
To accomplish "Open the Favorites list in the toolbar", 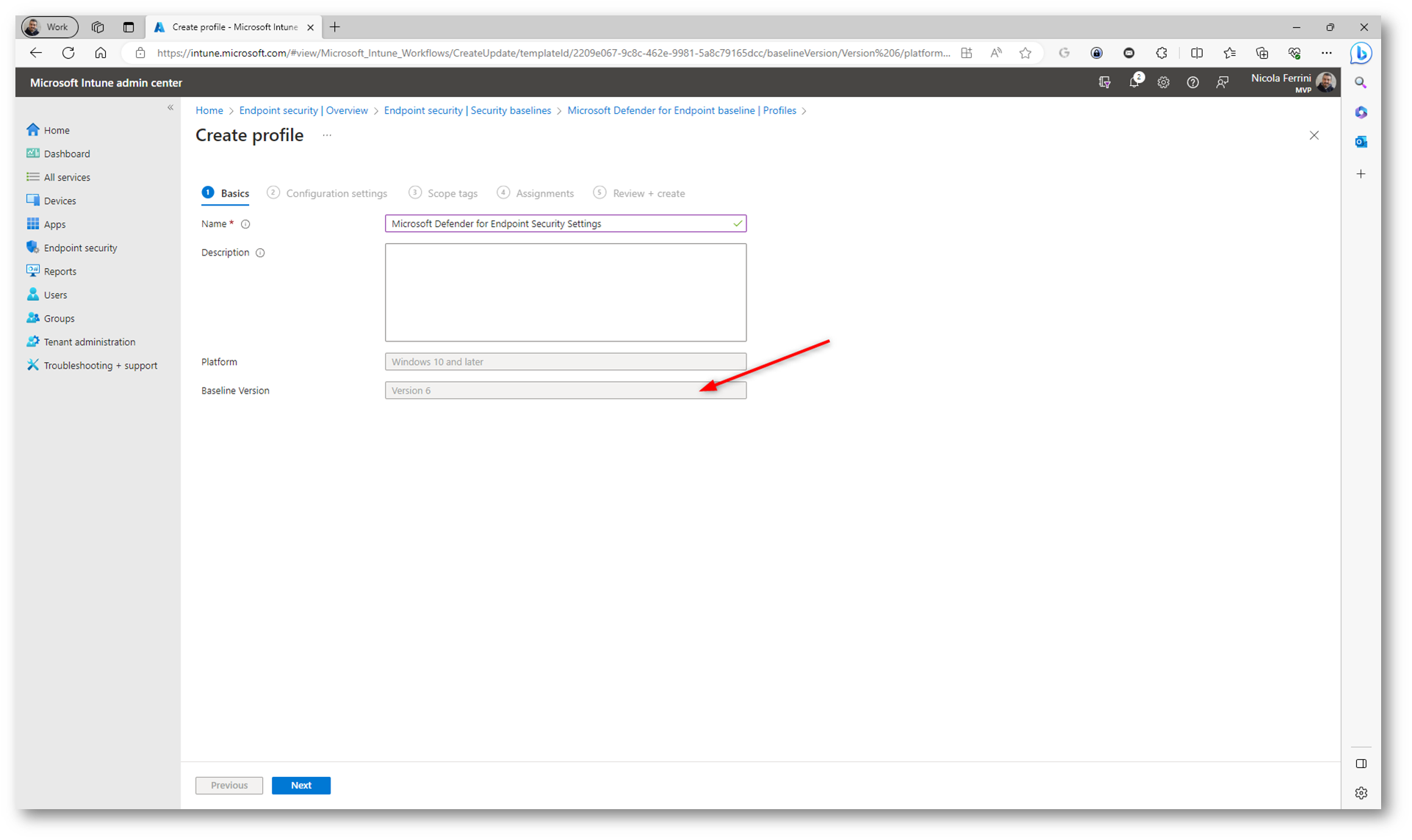I will 1229,53.
